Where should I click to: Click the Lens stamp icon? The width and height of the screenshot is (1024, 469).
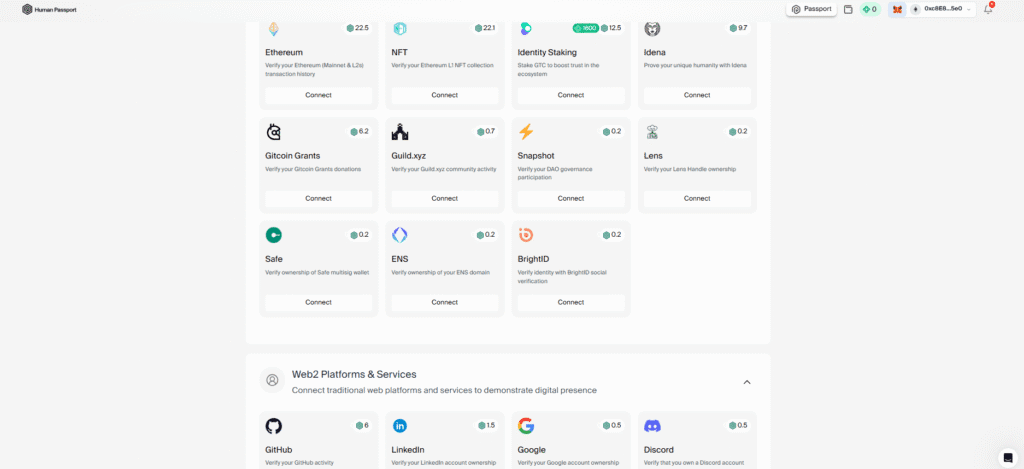tap(652, 132)
